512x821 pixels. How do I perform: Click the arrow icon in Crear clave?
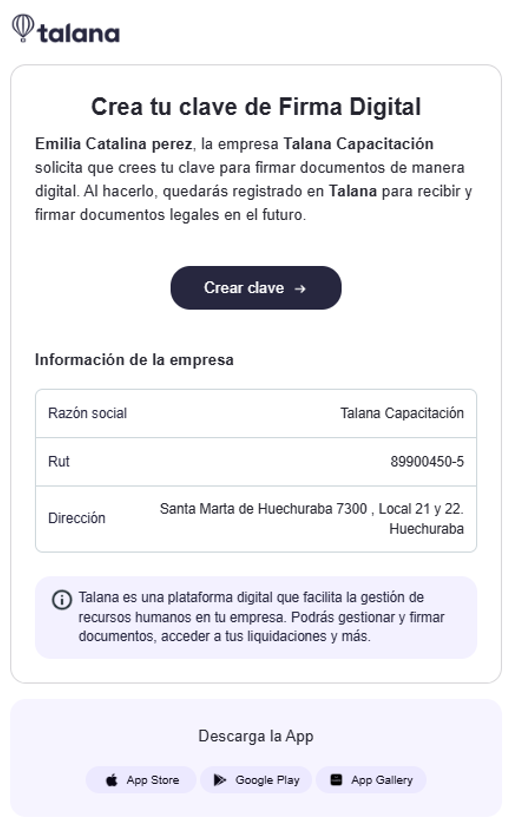pyautogui.click(x=300, y=289)
